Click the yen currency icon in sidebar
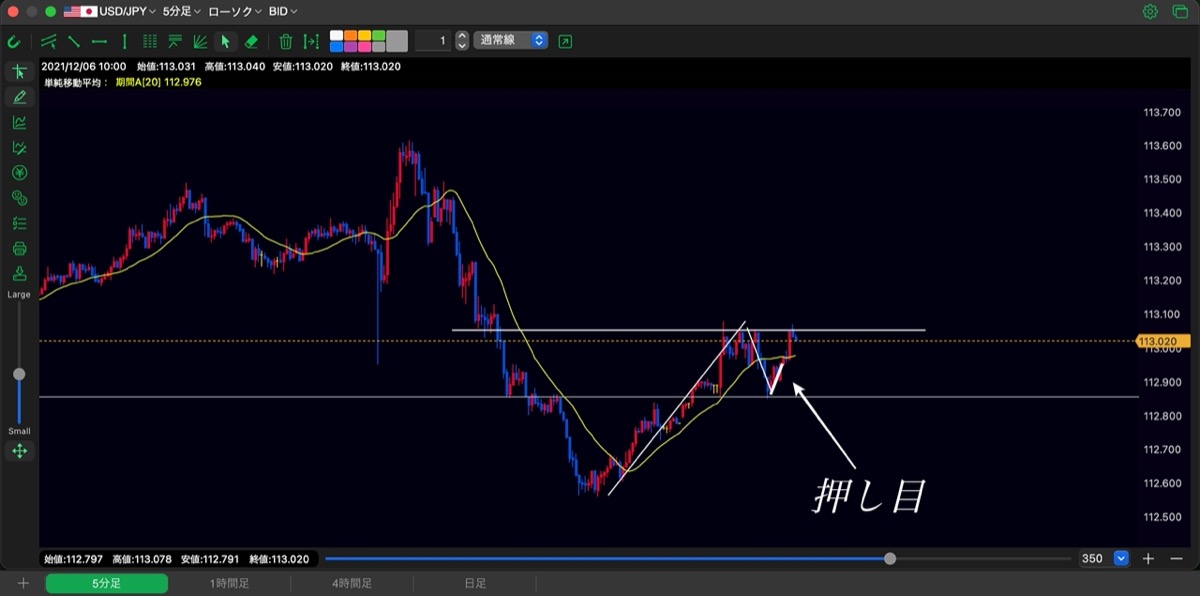Image resolution: width=1200 pixels, height=596 pixels. tap(19, 173)
